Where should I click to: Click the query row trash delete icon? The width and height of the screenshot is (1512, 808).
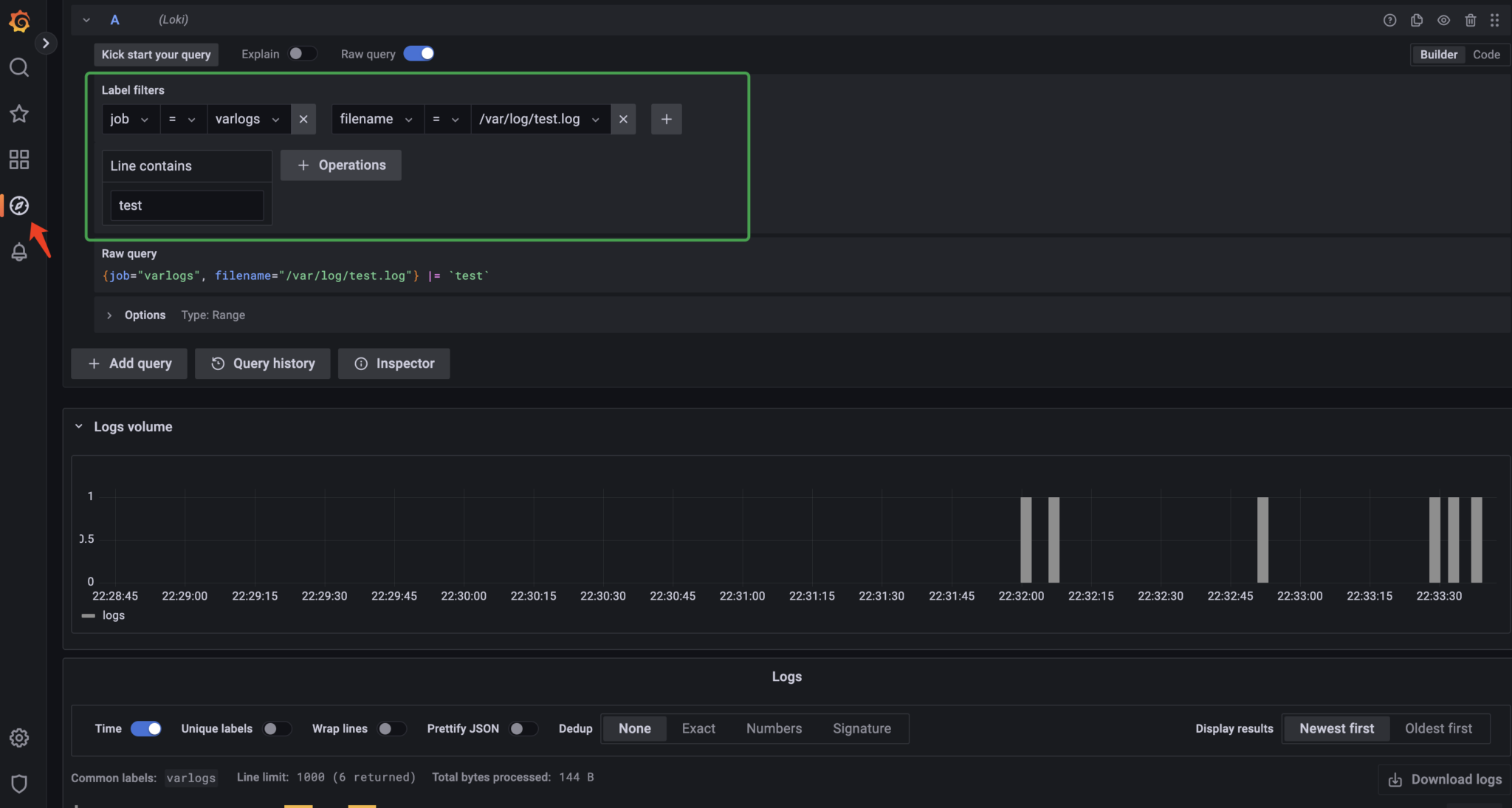(x=1470, y=21)
